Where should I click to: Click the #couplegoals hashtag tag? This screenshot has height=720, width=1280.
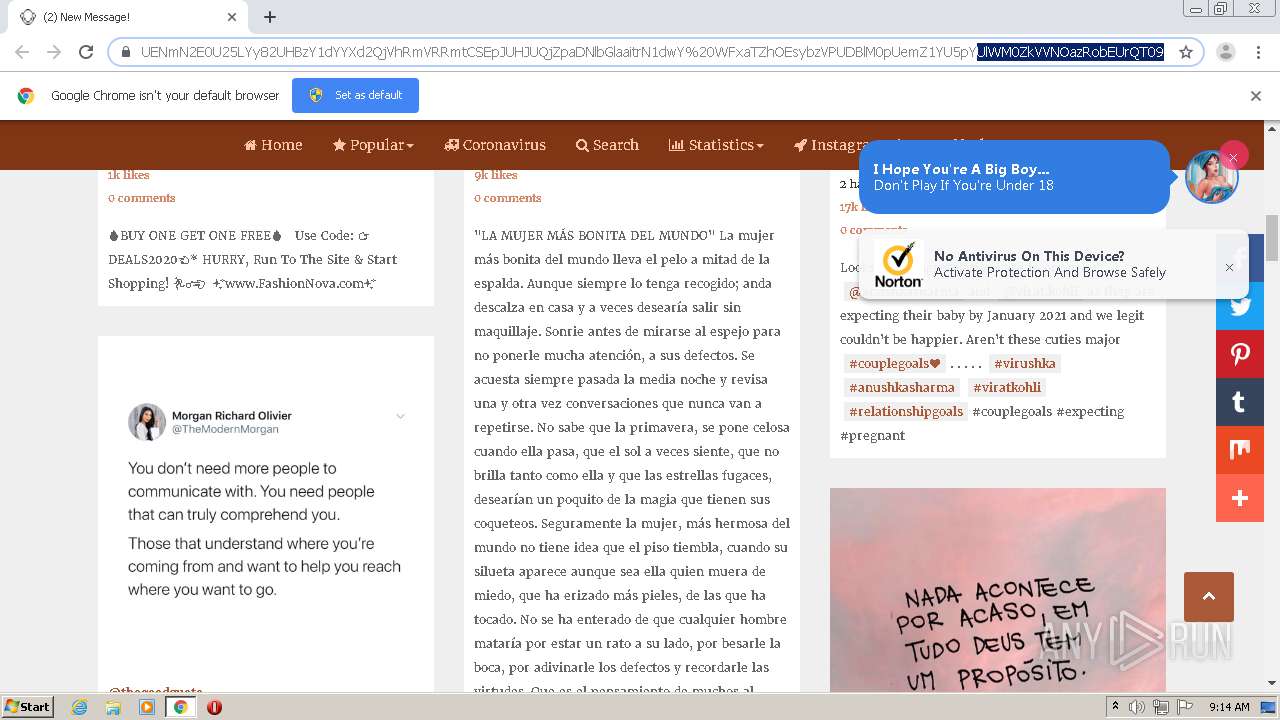(895, 363)
